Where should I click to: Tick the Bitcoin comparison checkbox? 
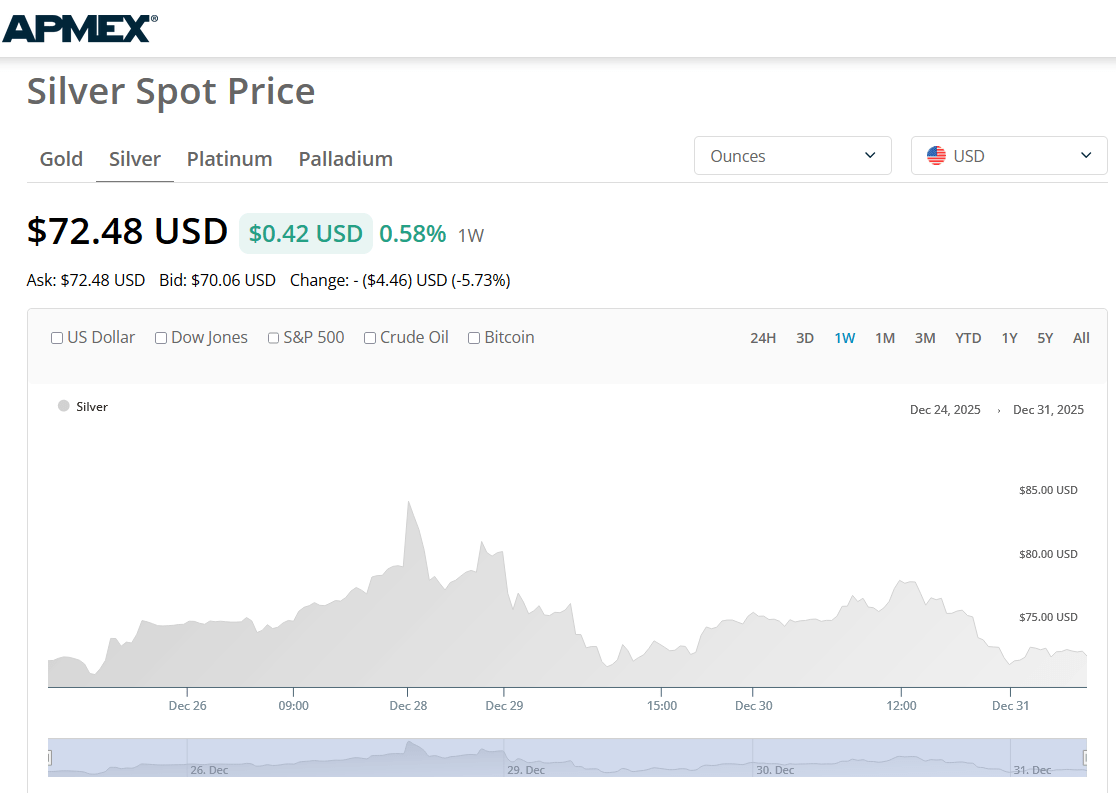pos(474,338)
